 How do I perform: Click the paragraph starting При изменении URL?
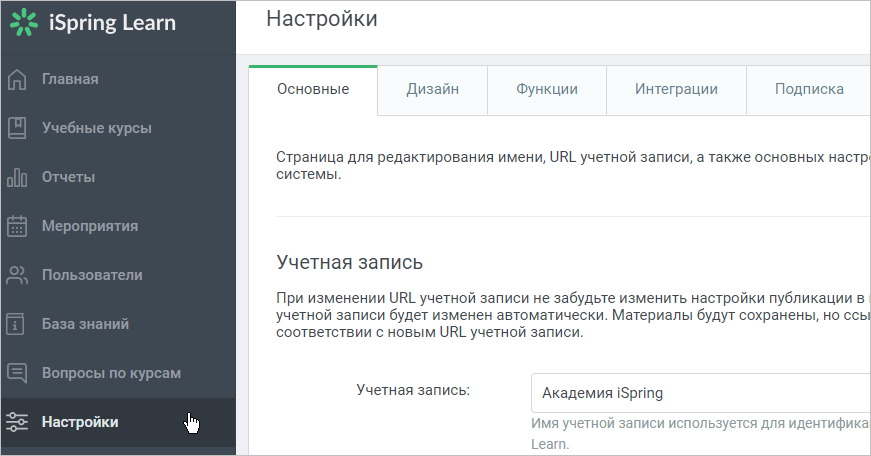coord(573,315)
